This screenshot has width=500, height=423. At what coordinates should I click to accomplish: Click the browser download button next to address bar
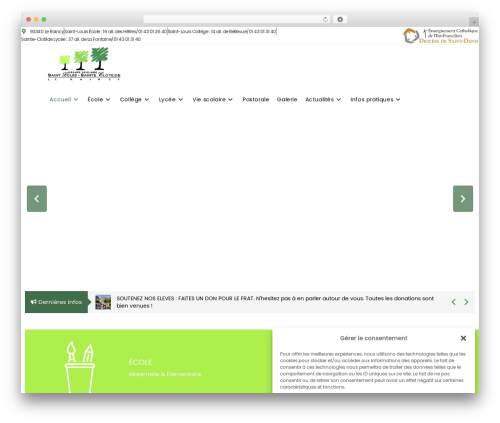340,19
